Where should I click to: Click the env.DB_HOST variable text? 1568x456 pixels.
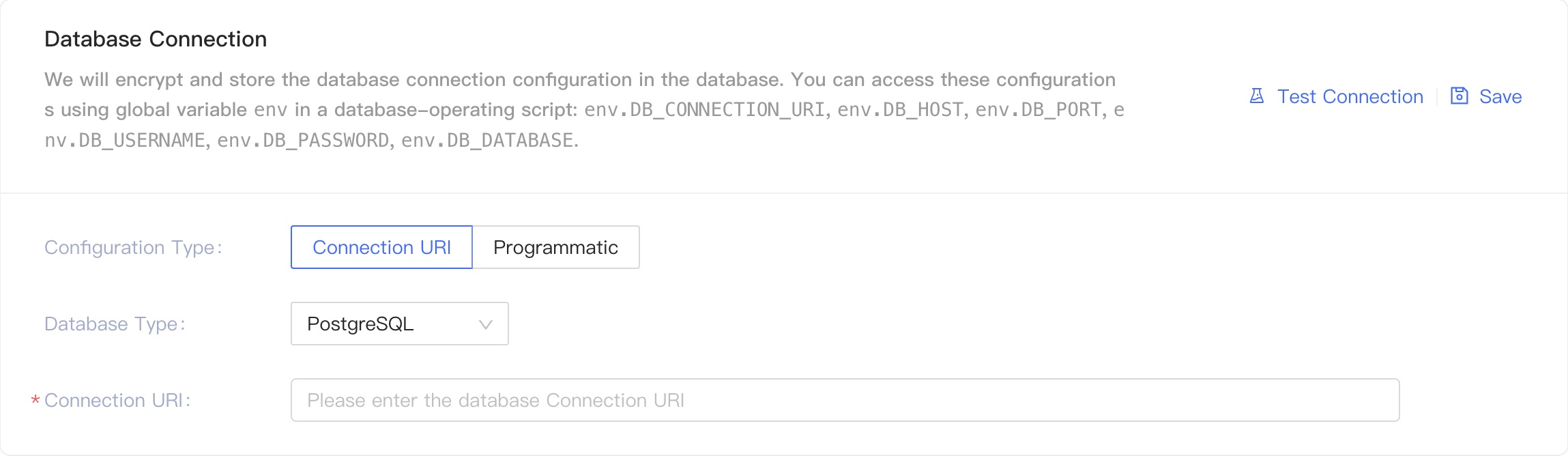point(900,110)
